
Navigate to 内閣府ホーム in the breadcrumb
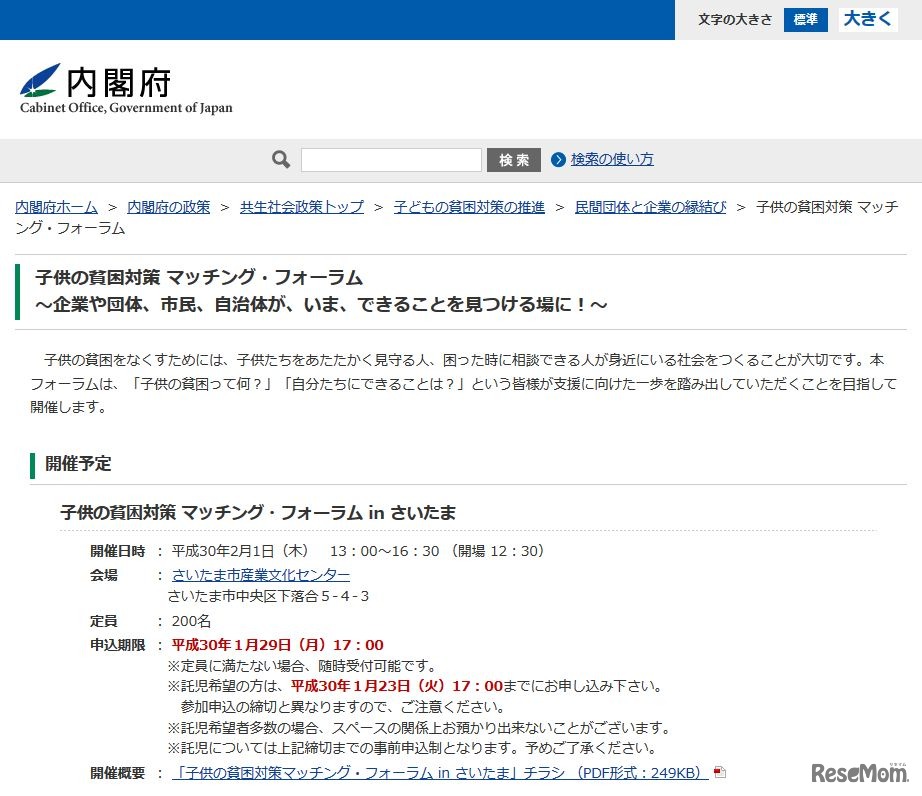pos(56,206)
